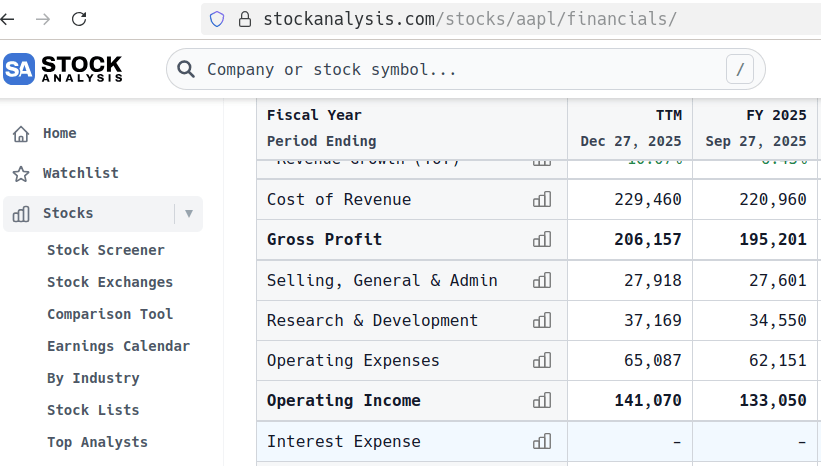Click the browser address bar URL
Viewport: 821px width, 466px height.
[470, 19]
